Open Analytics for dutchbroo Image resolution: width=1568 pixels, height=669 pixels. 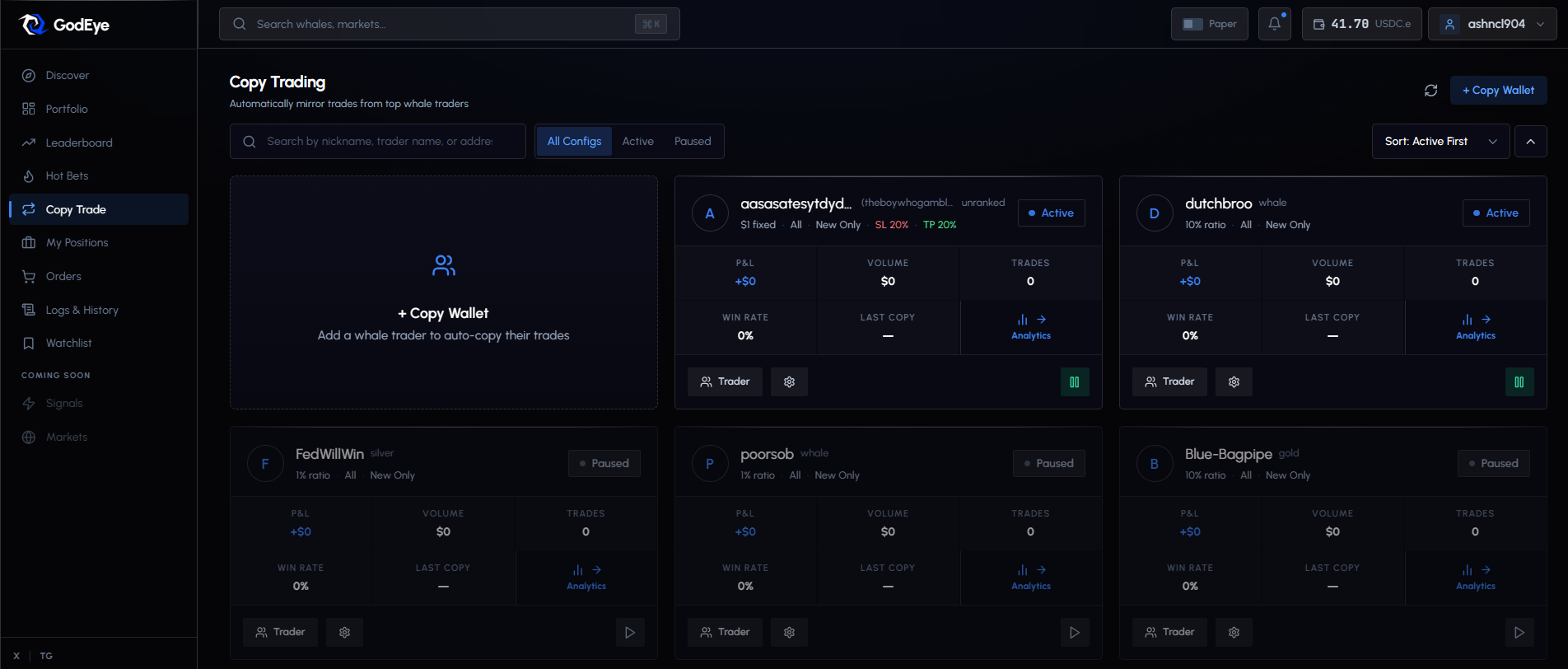pyautogui.click(x=1476, y=327)
